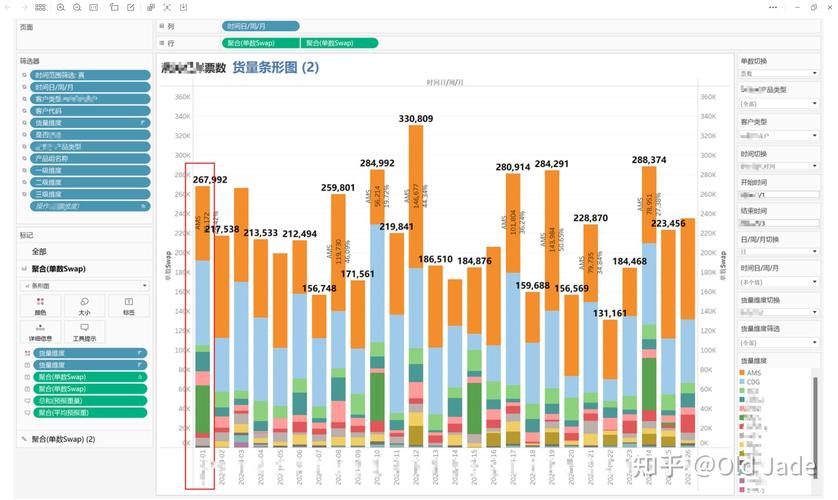Screen dimensions: 838x500
Task: Click the back arrow in the toolbar
Action: point(7,7)
